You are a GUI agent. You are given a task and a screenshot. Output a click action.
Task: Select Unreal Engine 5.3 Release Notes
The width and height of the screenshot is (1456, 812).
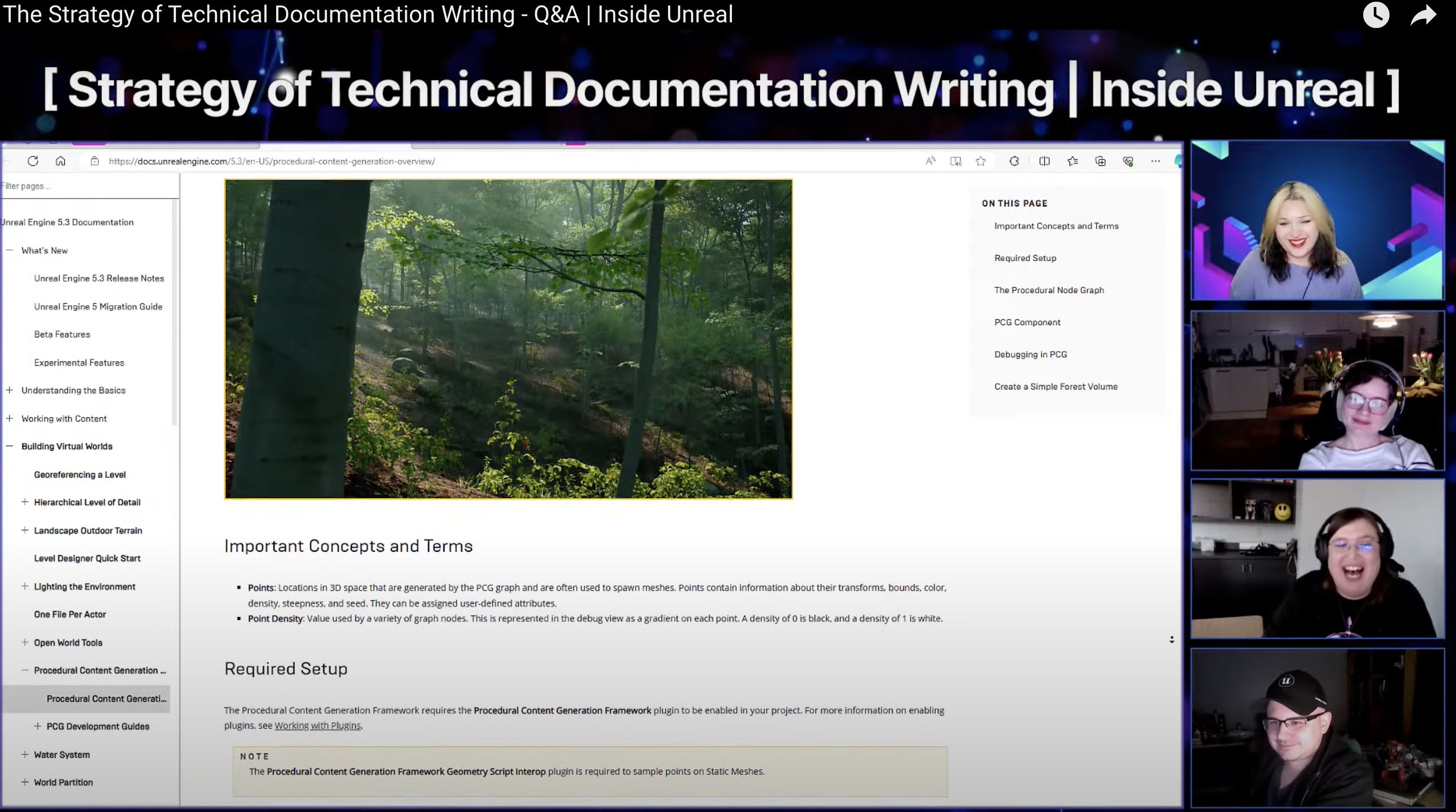[x=98, y=278]
